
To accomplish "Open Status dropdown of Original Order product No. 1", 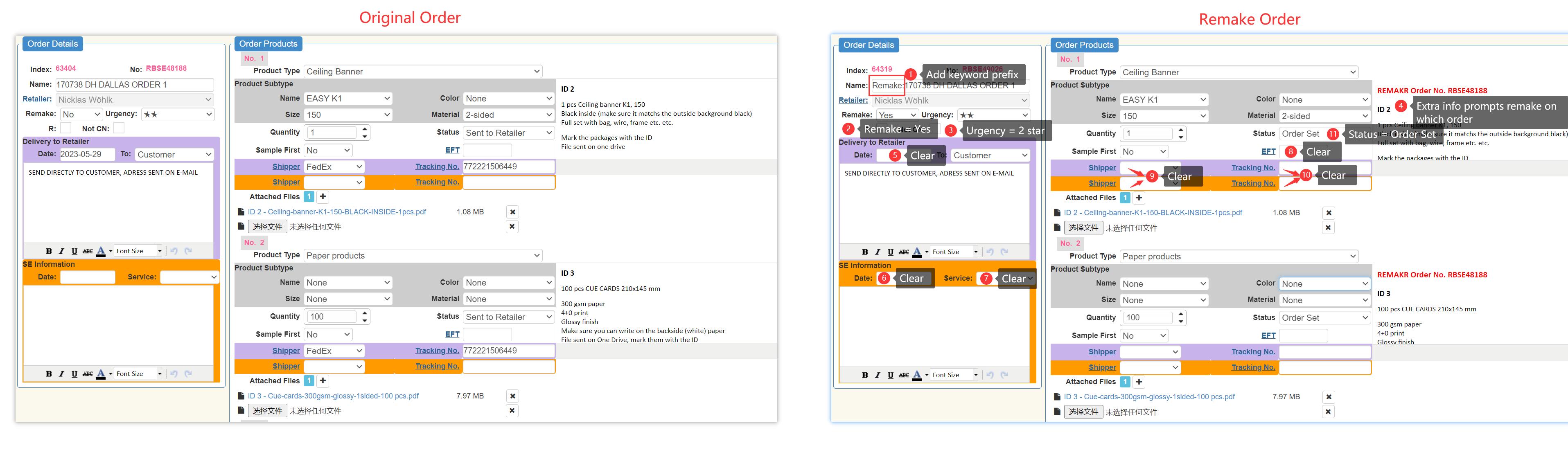I will tap(508, 133).
